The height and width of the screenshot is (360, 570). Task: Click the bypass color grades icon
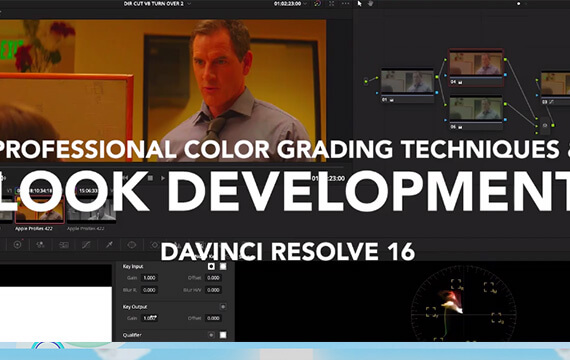click(318, 3)
